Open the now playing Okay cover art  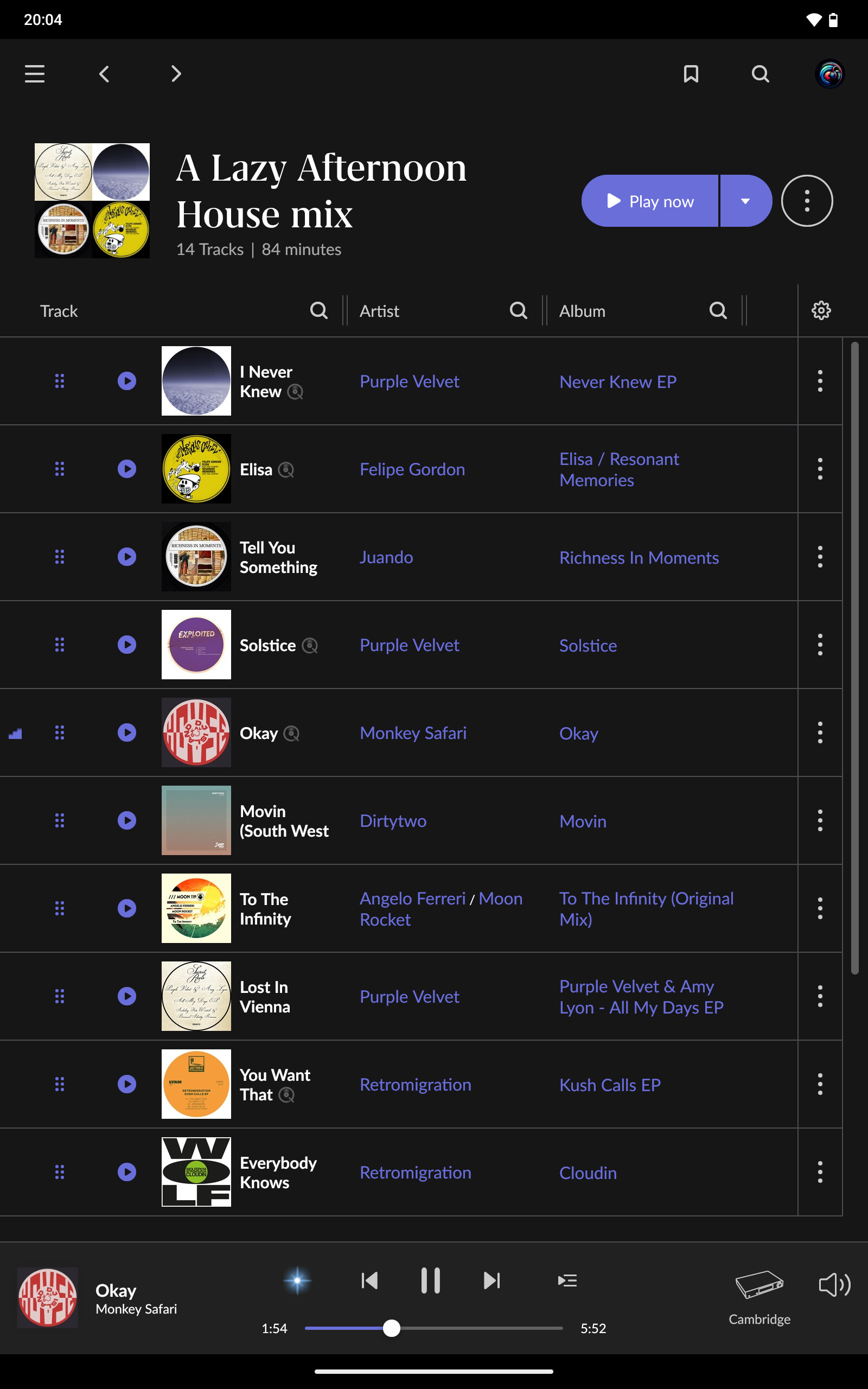[x=48, y=1297]
